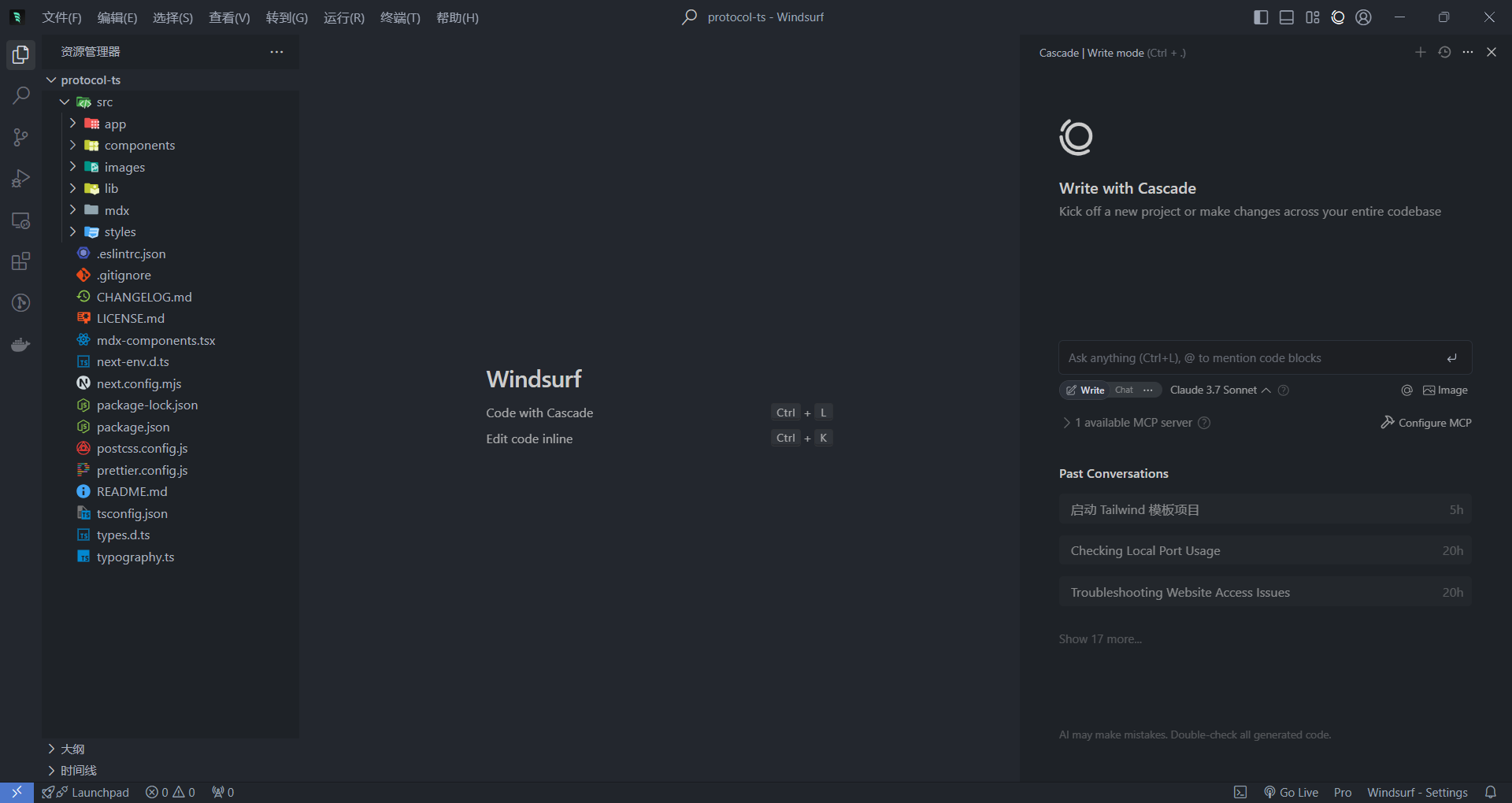
Task: Click the protocol-ts command center search box
Action: 754,17
